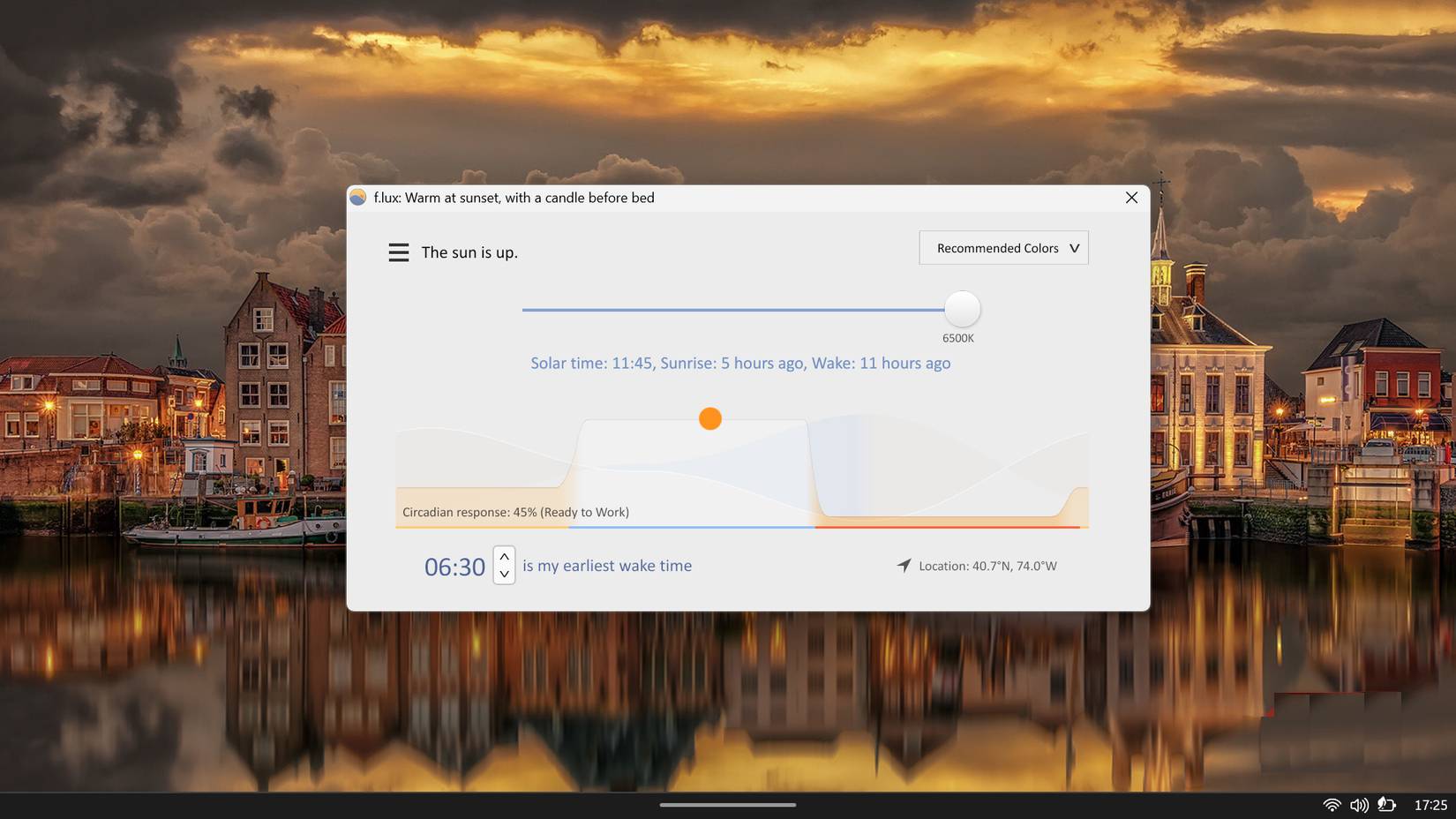Click the taskbar handle at screen bottom
1456x819 pixels.
[728, 805]
